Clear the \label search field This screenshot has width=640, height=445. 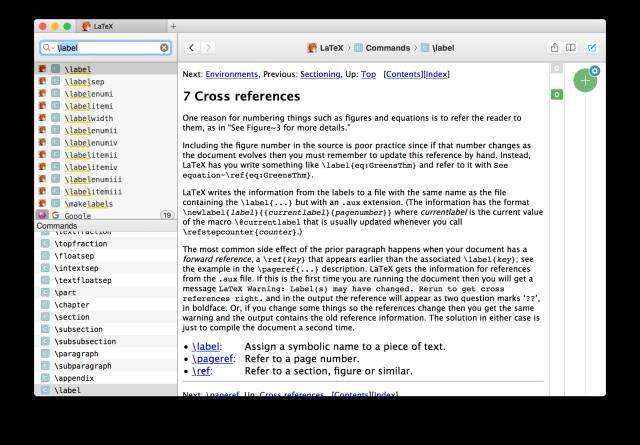164,48
